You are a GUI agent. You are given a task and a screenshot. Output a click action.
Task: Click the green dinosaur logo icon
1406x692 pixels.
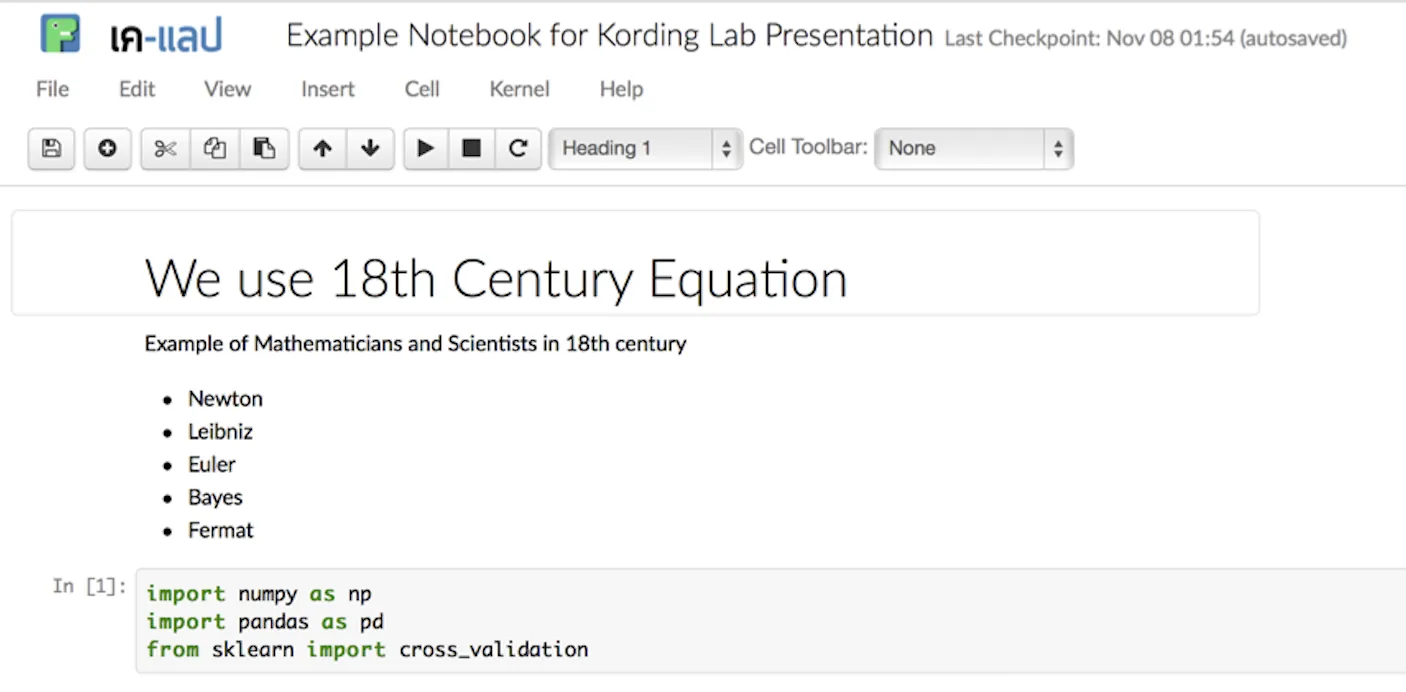click(60, 35)
